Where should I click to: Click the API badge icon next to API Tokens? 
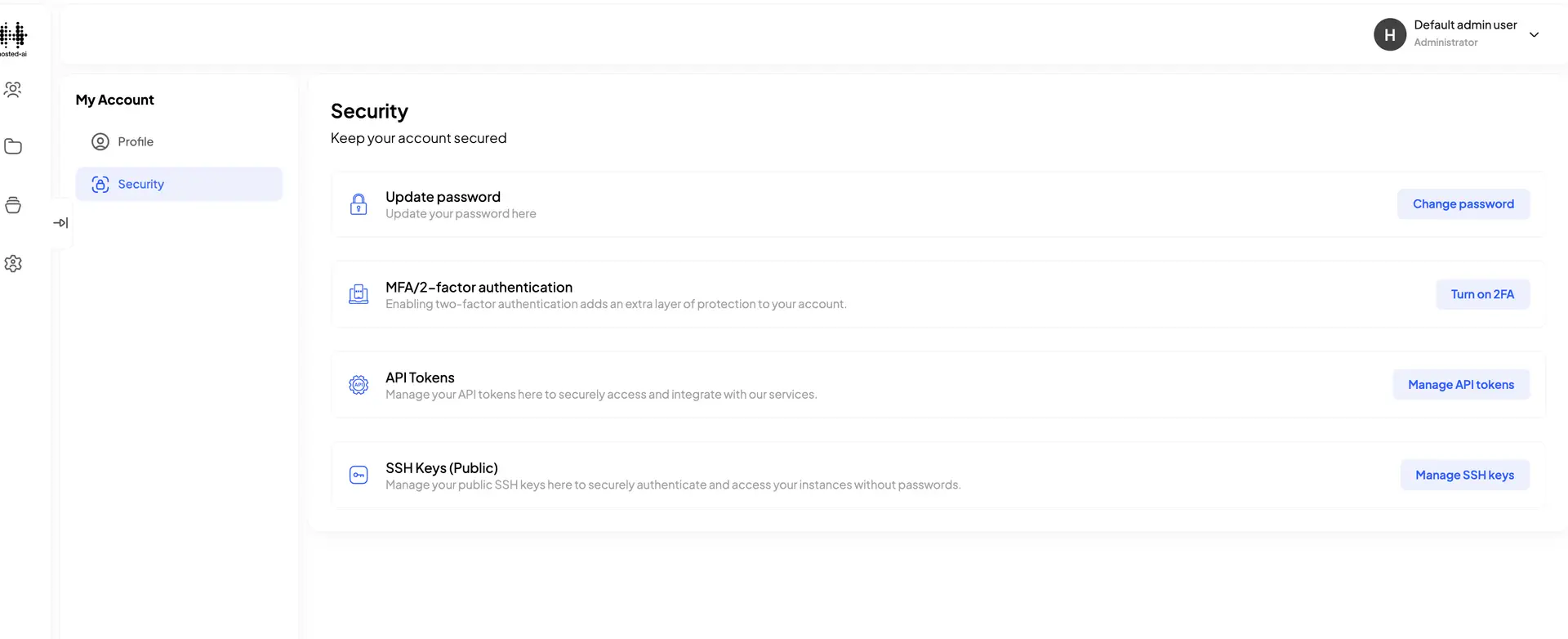tap(359, 384)
